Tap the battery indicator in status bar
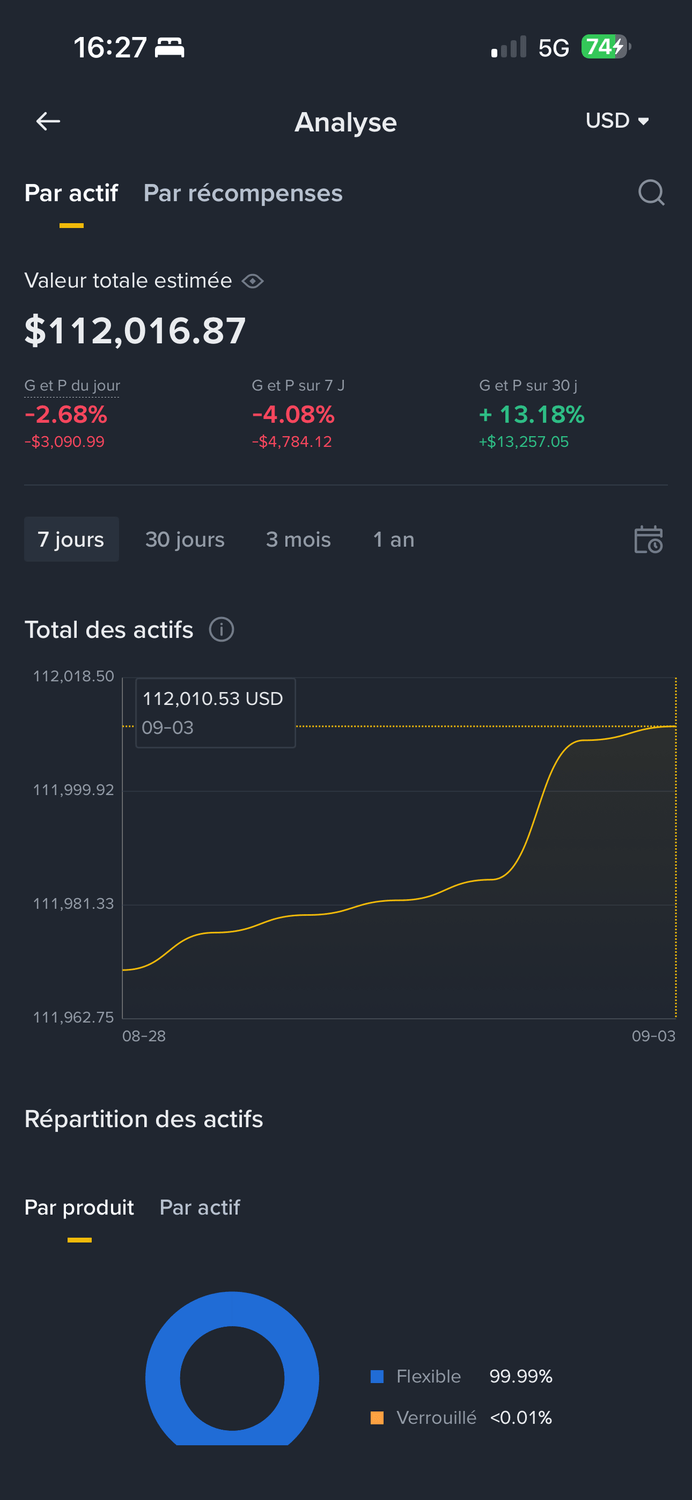692x1500 pixels. point(606,47)
